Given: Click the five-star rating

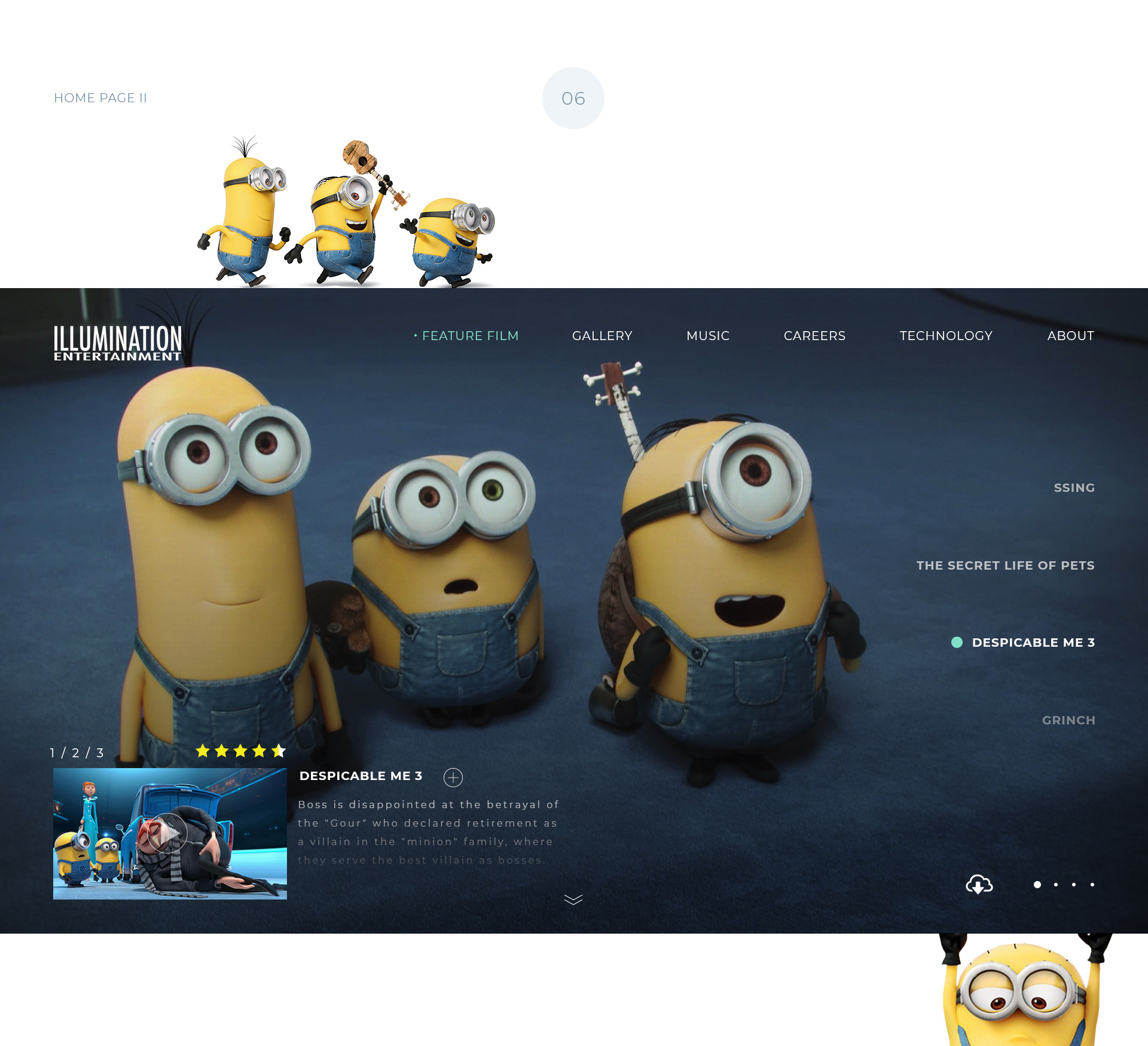Looking at the screenshot, I should 241,751.
